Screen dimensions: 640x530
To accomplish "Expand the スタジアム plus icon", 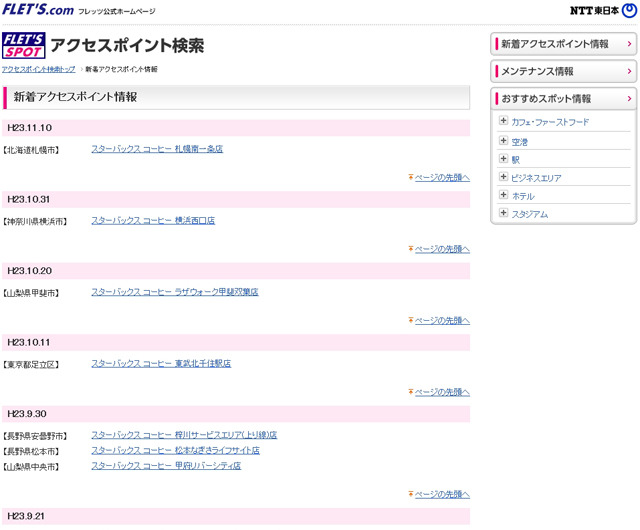I will click(x=503, y=213).
